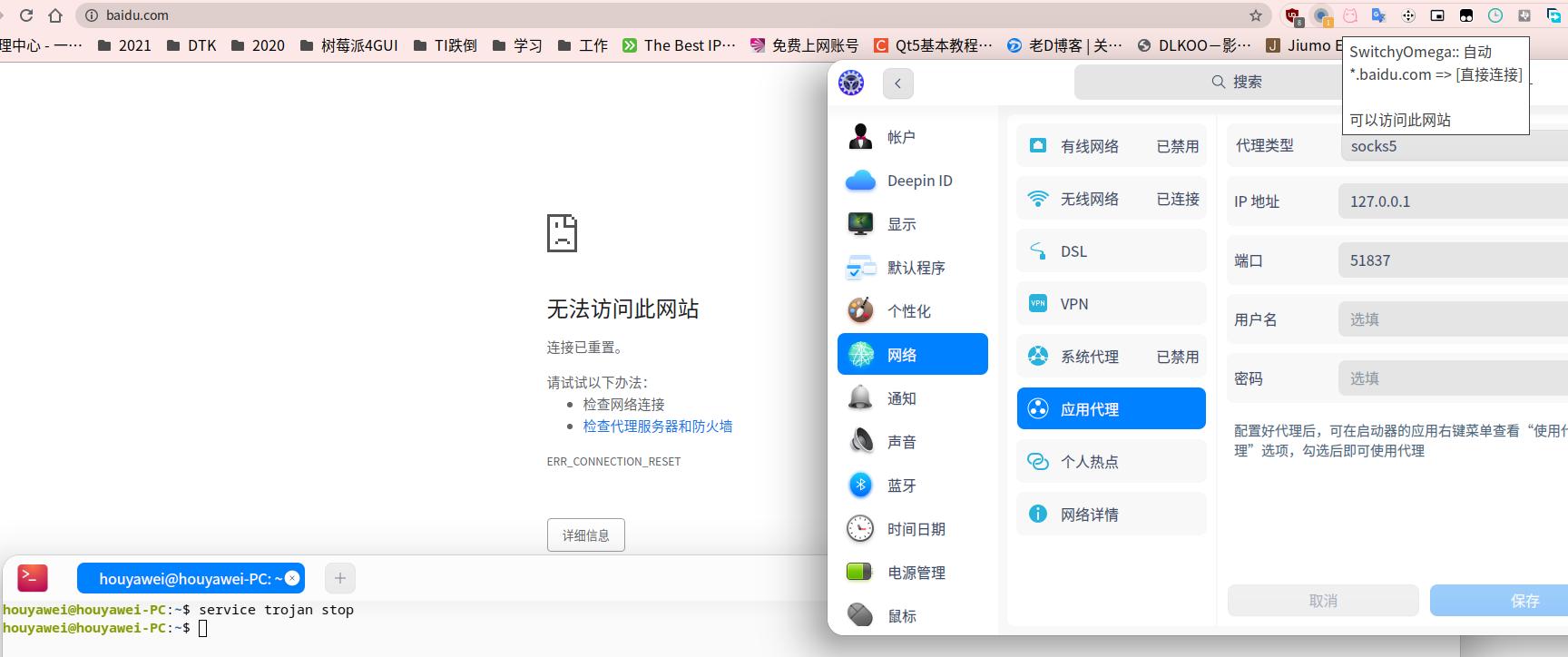Image resolution: width=1568 pixels, height=657 pixels.
Task: Open the 有线网络 section
Action: coord(1112,146)
